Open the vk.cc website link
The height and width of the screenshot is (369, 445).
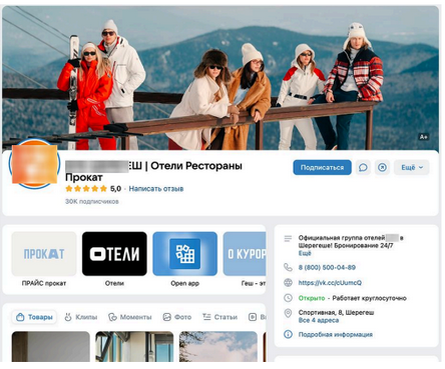coord(330,283)
